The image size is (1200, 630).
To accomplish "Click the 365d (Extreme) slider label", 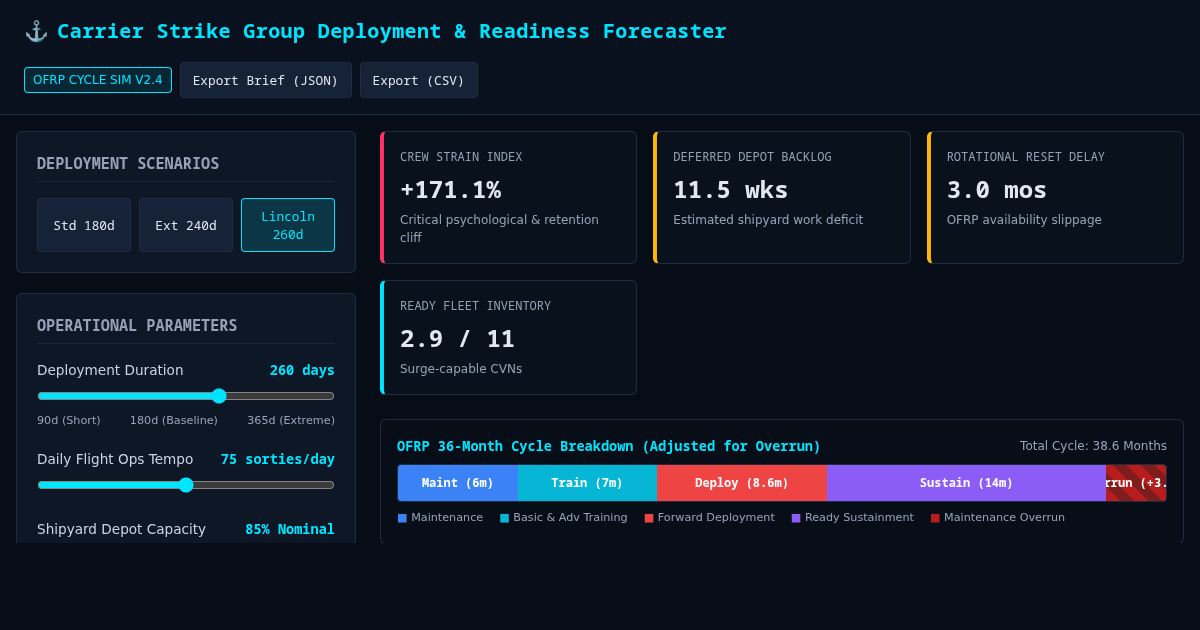I will coord(291,420).
